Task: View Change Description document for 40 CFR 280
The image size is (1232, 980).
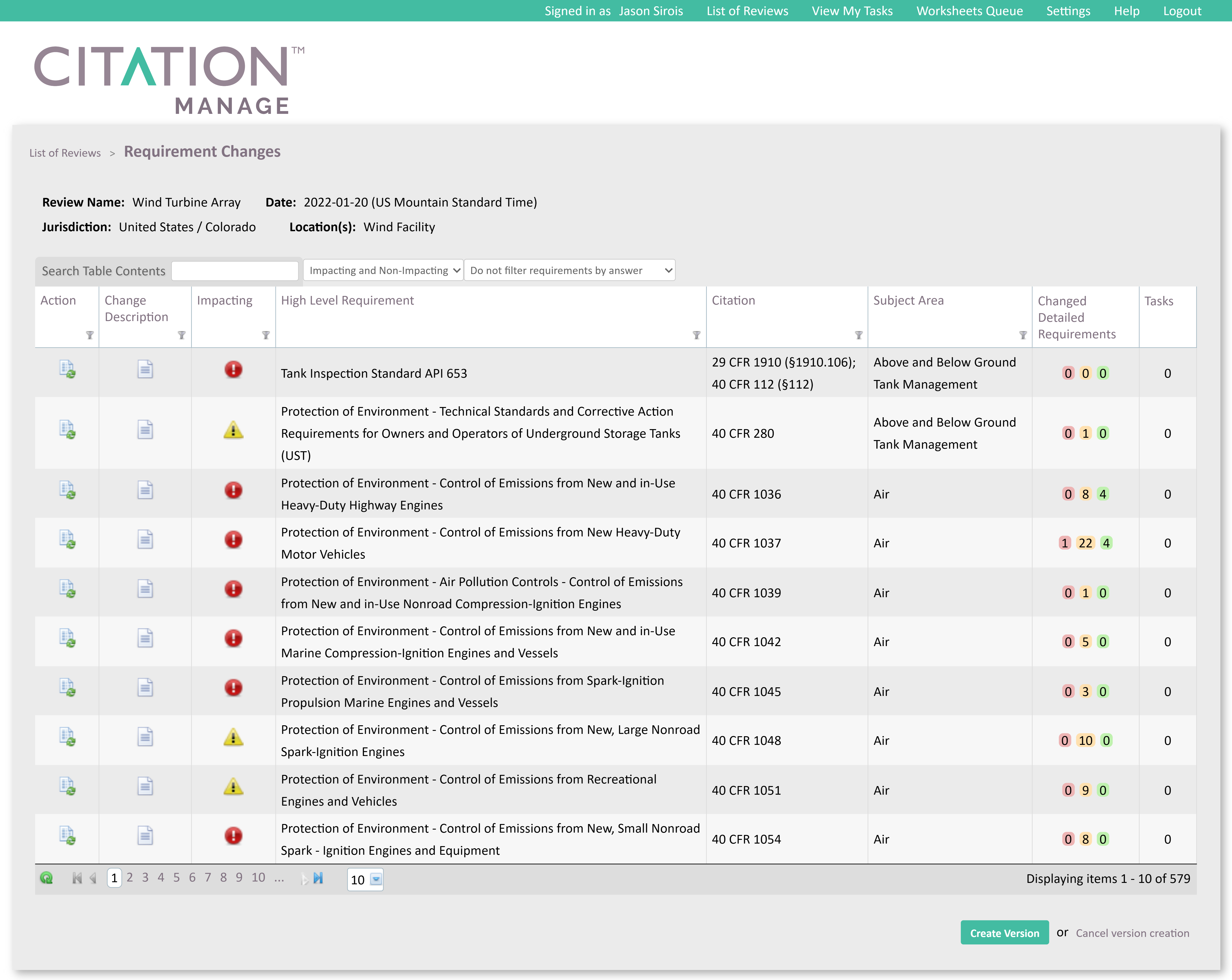Action: click(x=145, y=430)
